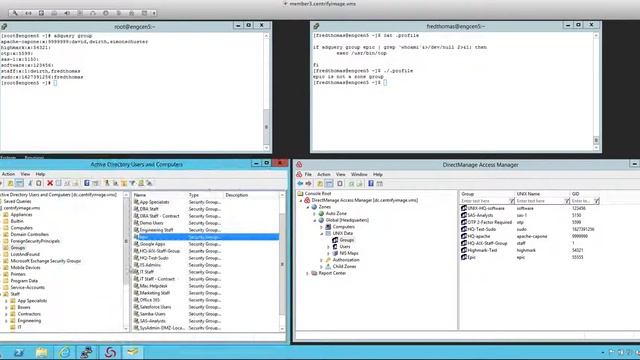The width and height of the screenshot is (640, 360).
Task: Expand the Auto Zone node
Action: click(315, 213)
